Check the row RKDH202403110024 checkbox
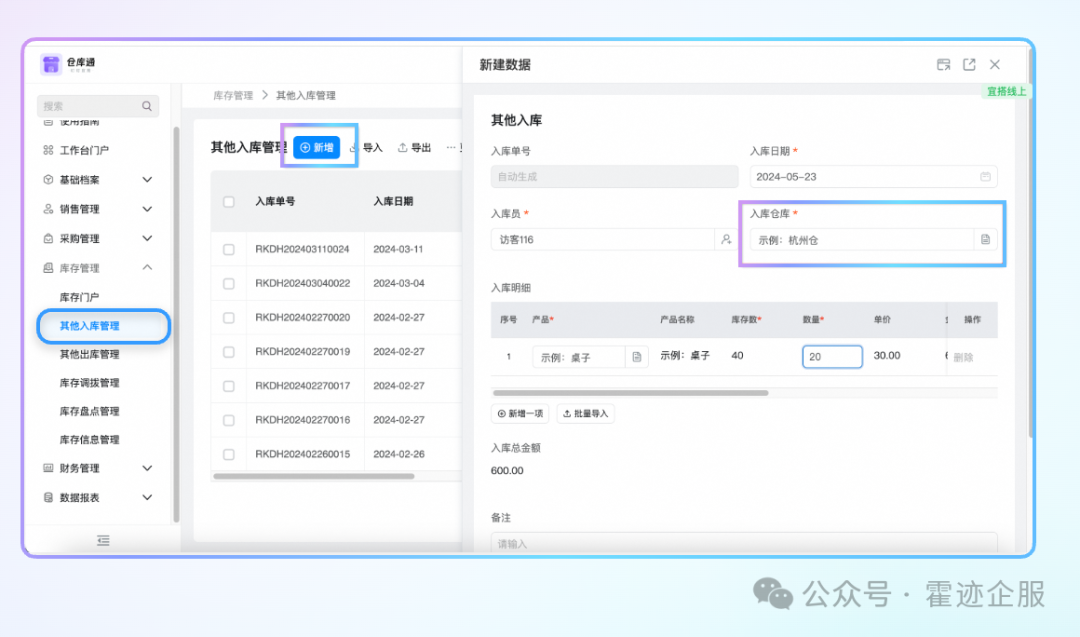This screenshot has width=1080, height=637. tap(229, 249)
